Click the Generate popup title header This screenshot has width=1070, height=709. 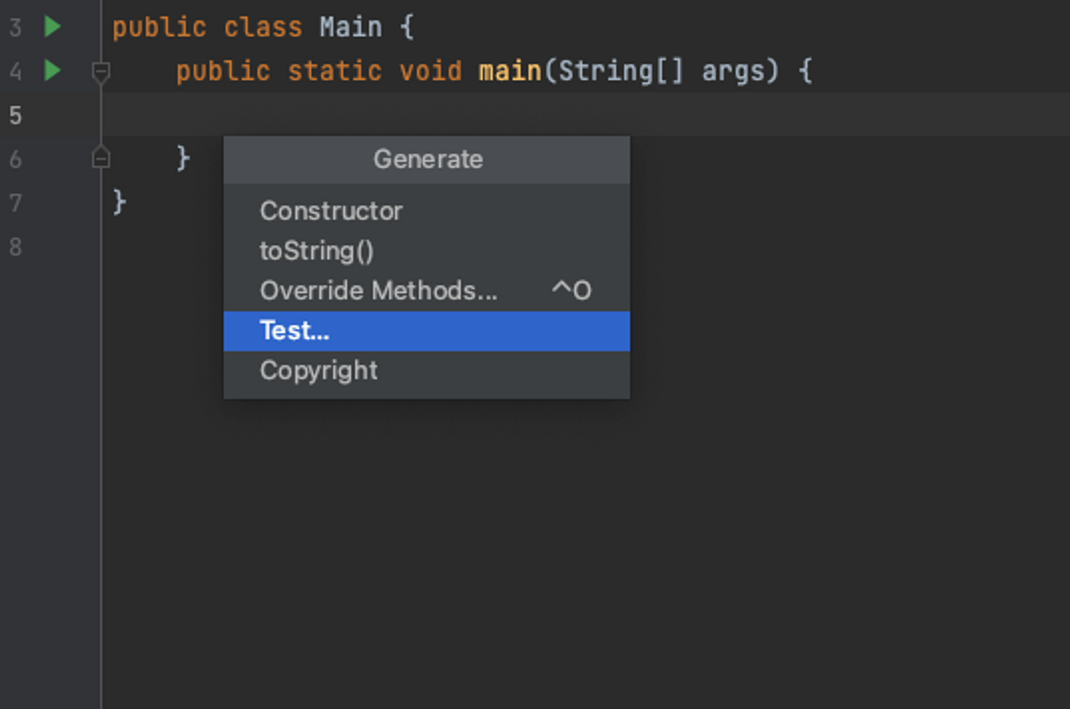pos(426,159)
